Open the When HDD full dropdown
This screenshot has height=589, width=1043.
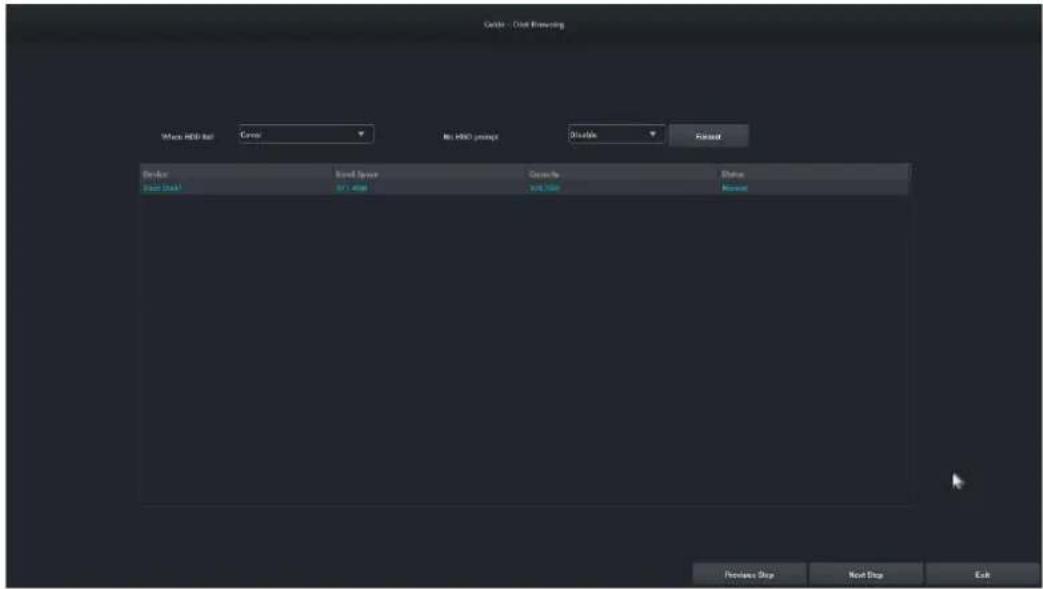(x=306, y=134)
